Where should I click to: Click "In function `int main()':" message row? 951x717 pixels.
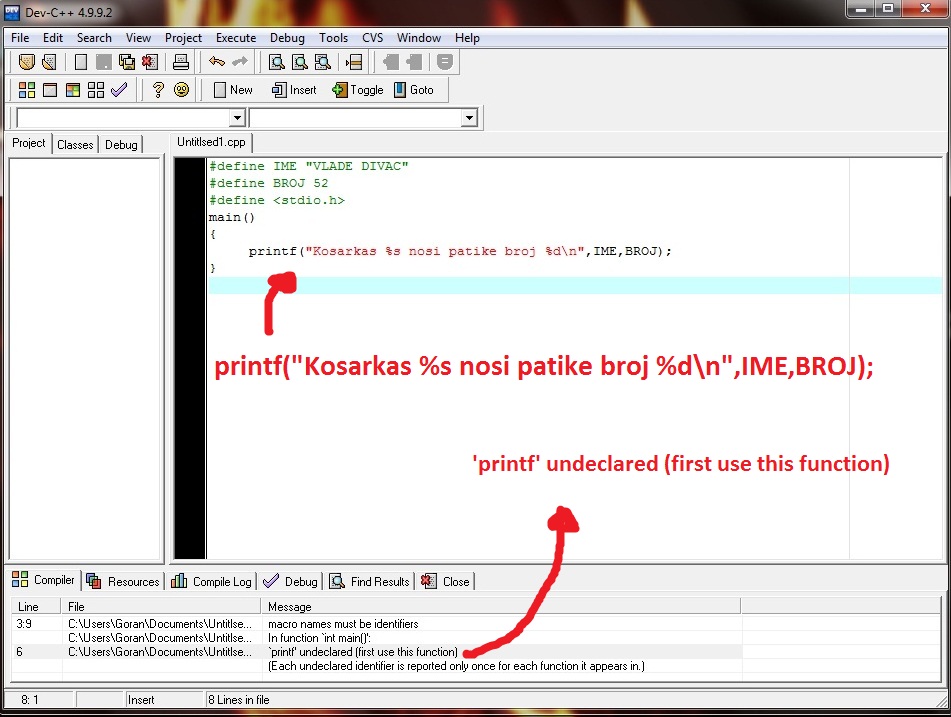pyautogui.click(x=319, y=638)
